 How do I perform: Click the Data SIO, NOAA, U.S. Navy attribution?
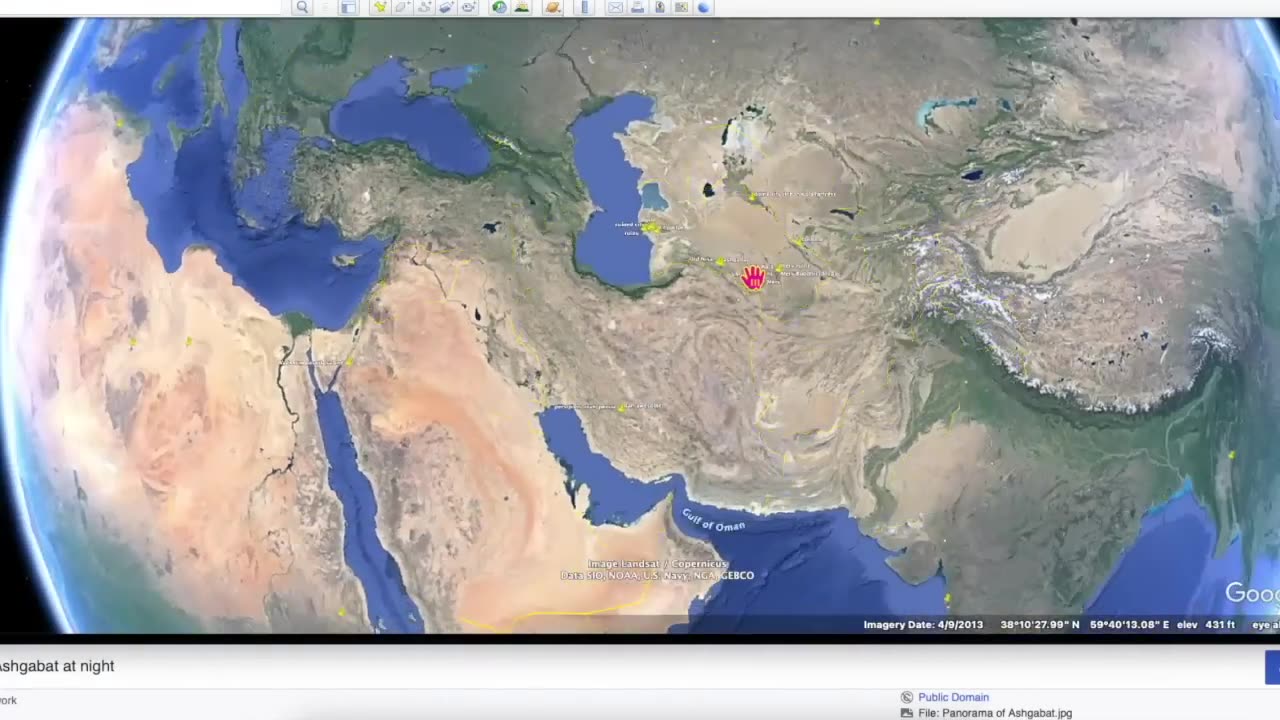[x=657, y=576]
